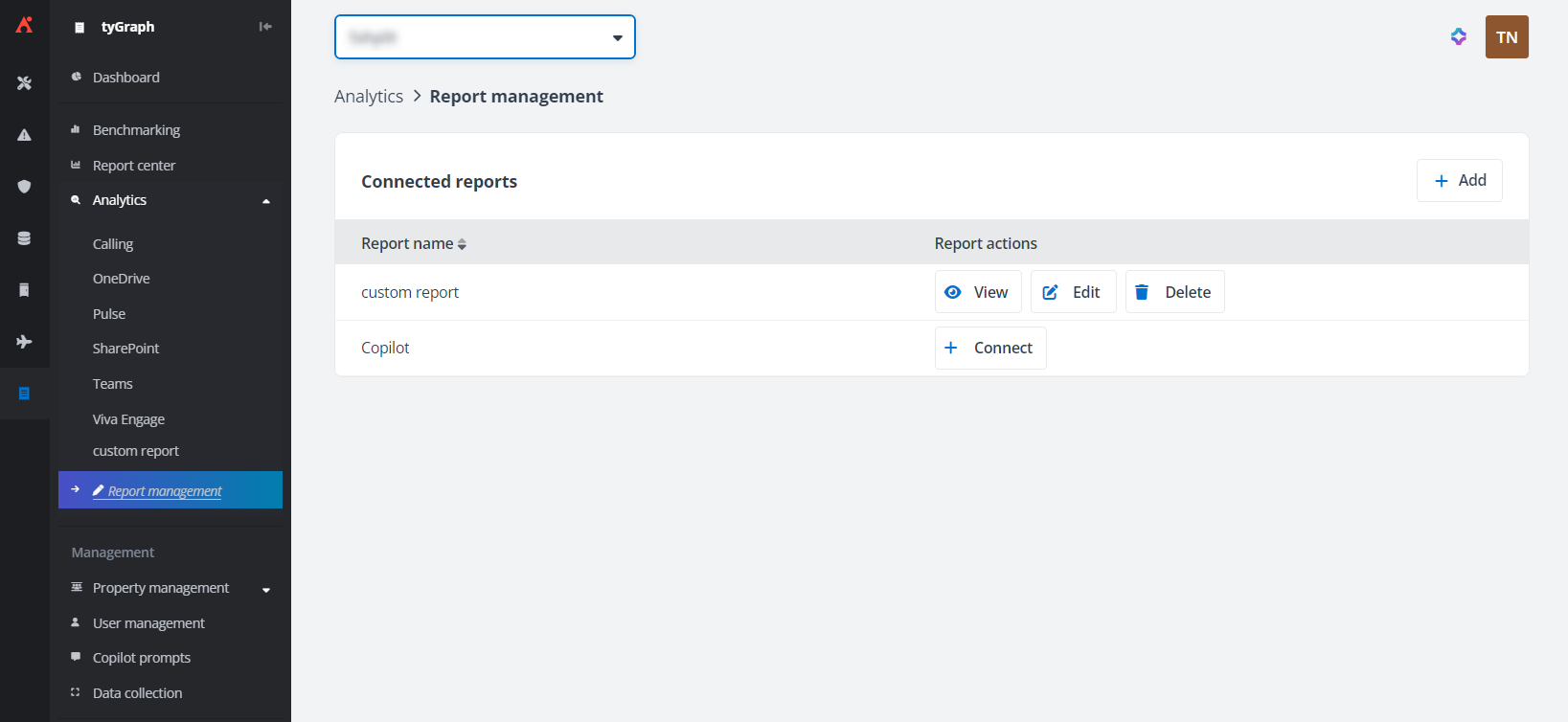Expand the Property management submenu
Viewport: 1568px width, 722px height.
(266, 589)
